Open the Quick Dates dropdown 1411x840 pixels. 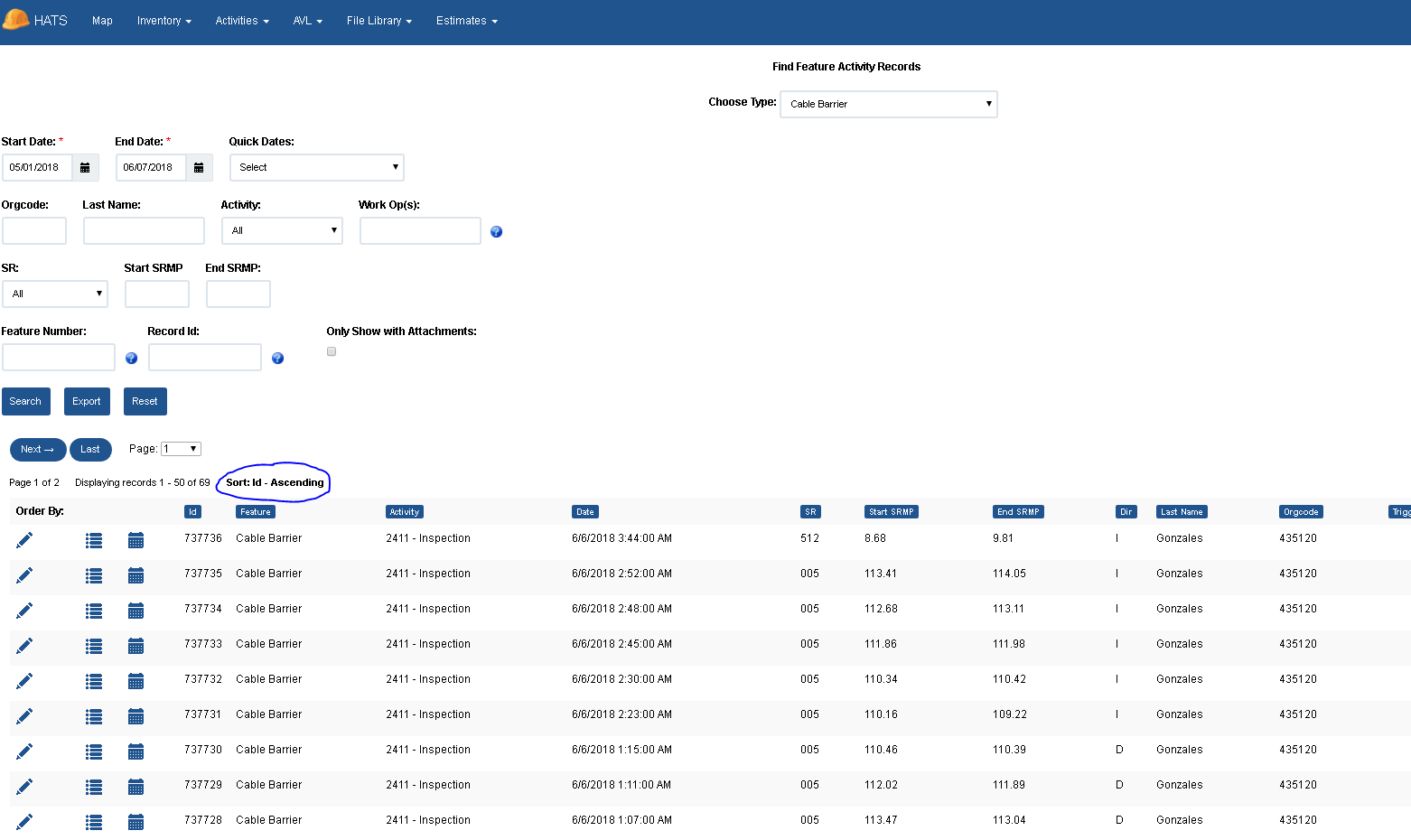point(316,167)
